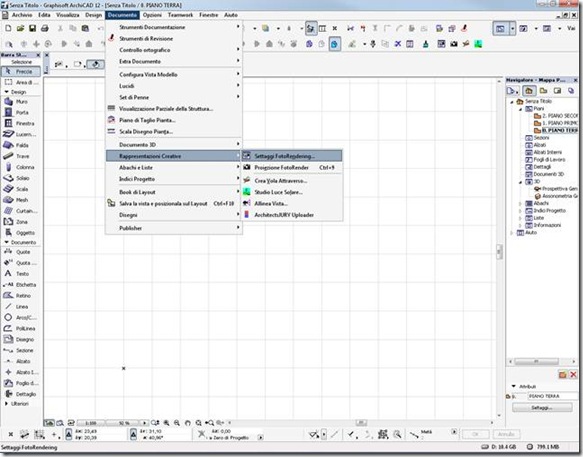Open the Publisher submenu
Screen dimensions: 583x457
174,228
